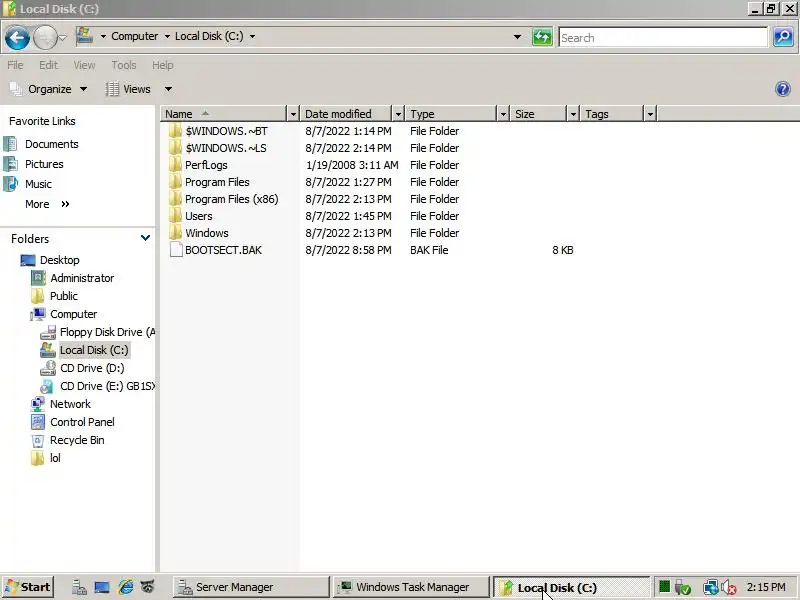Click the Floppy Disk Drive icon in tree
This screenshot has width=800, height=600.
pos(48,332)
